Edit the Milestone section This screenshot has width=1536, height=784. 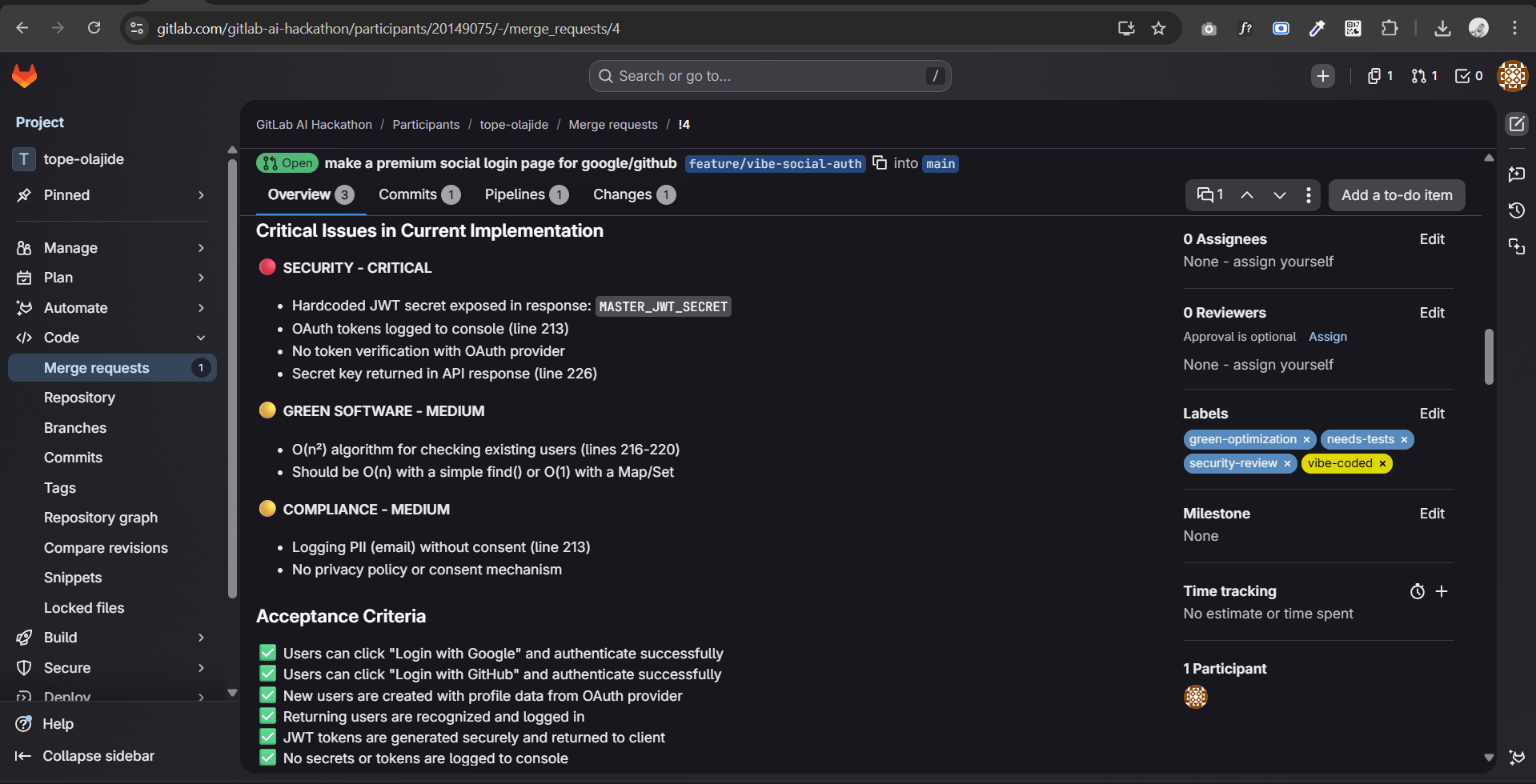(x=1432, y=514)
